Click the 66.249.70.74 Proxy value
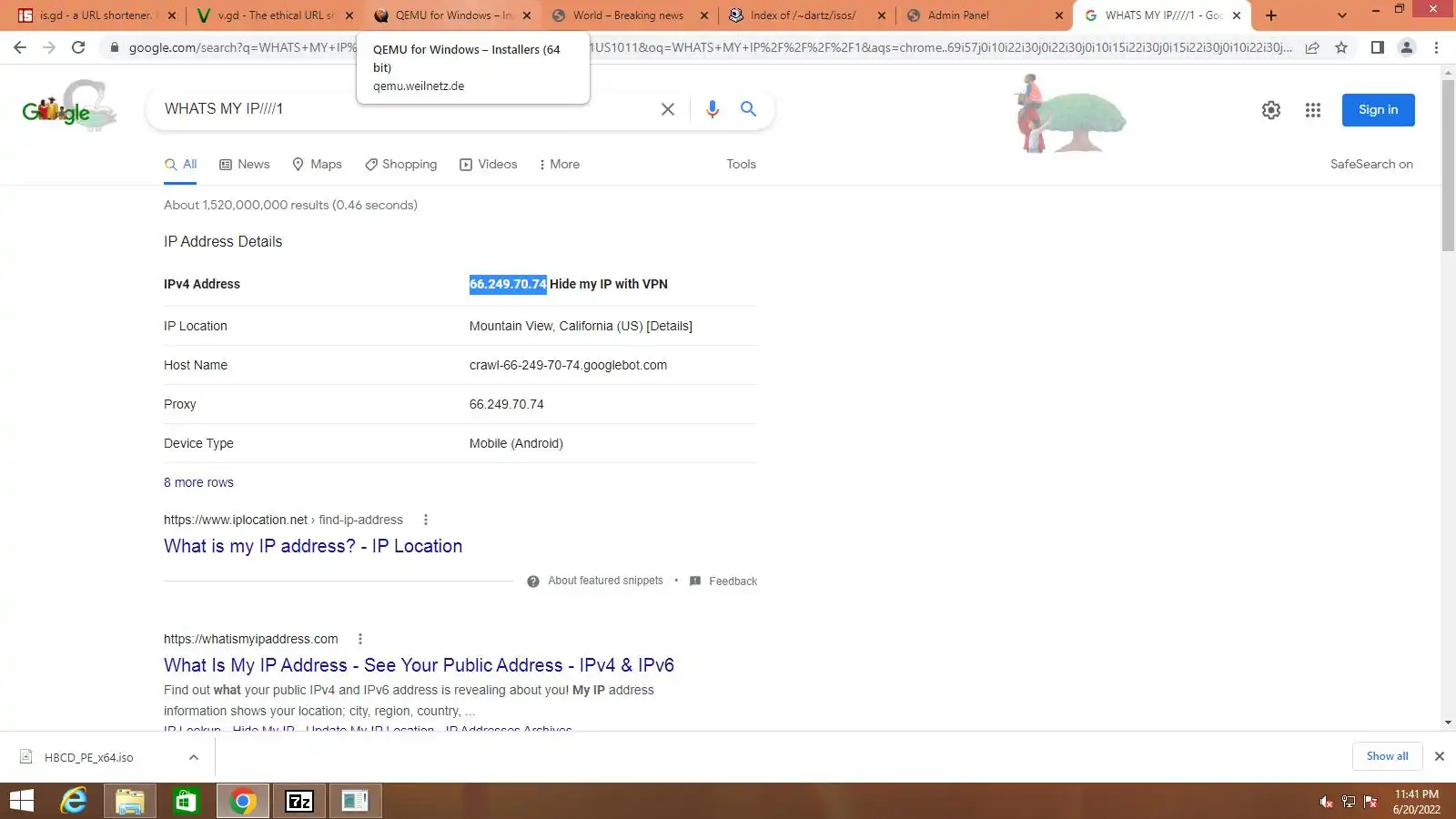Image resolution: width=1456 pixels, height=819 pixels. pyautogui.click(x=507, y=404)
